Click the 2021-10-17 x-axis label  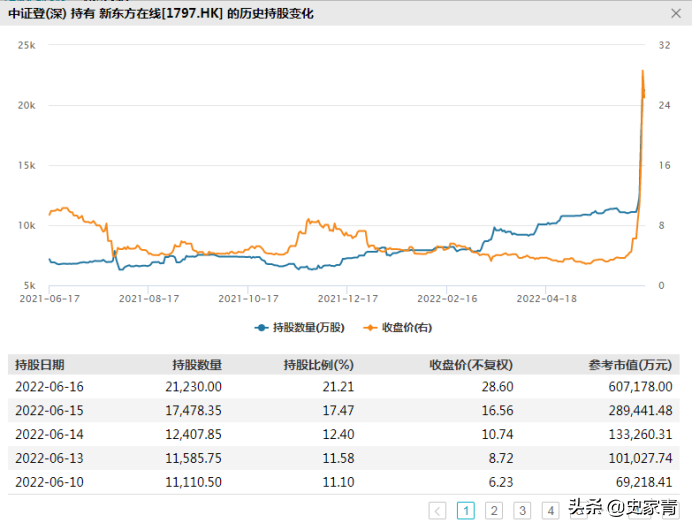tap(248, 299)
